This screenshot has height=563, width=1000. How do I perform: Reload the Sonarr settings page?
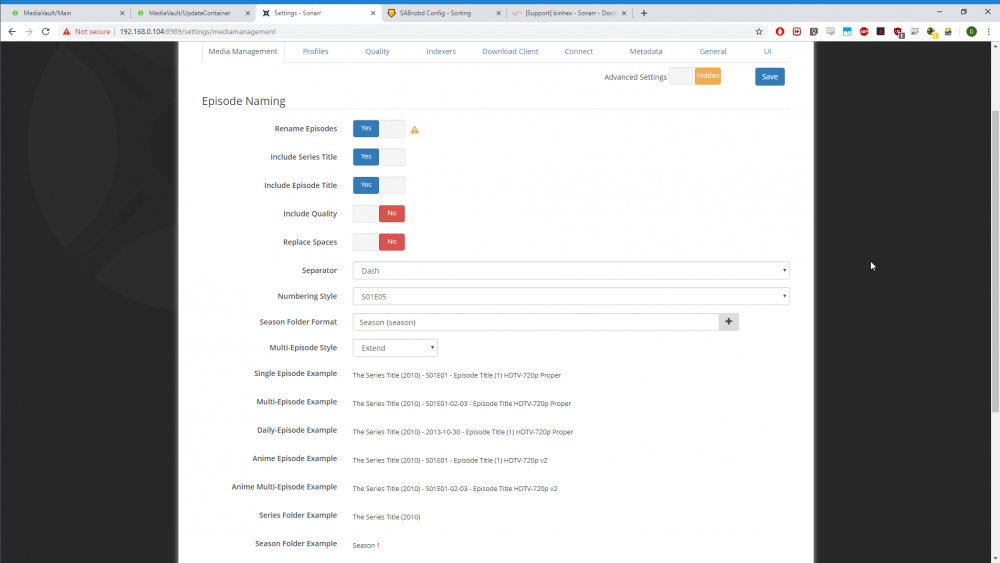pos(45,31)
